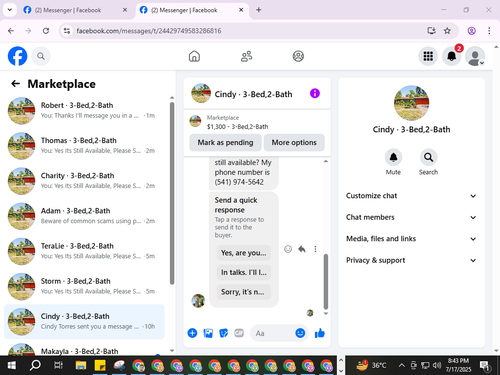Click the Facebook search magnifier icon
The width and height of the screenshot is (500, 375).
coord(41,56)
